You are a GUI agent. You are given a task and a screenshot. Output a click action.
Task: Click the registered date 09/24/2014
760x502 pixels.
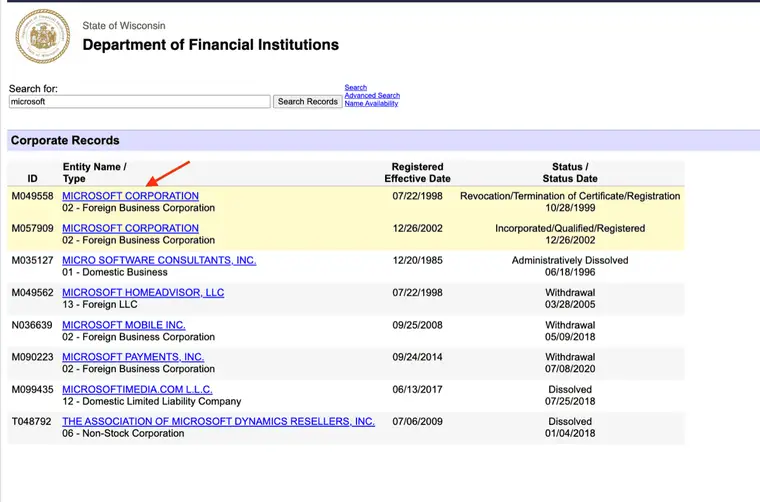tap(417, 357)
